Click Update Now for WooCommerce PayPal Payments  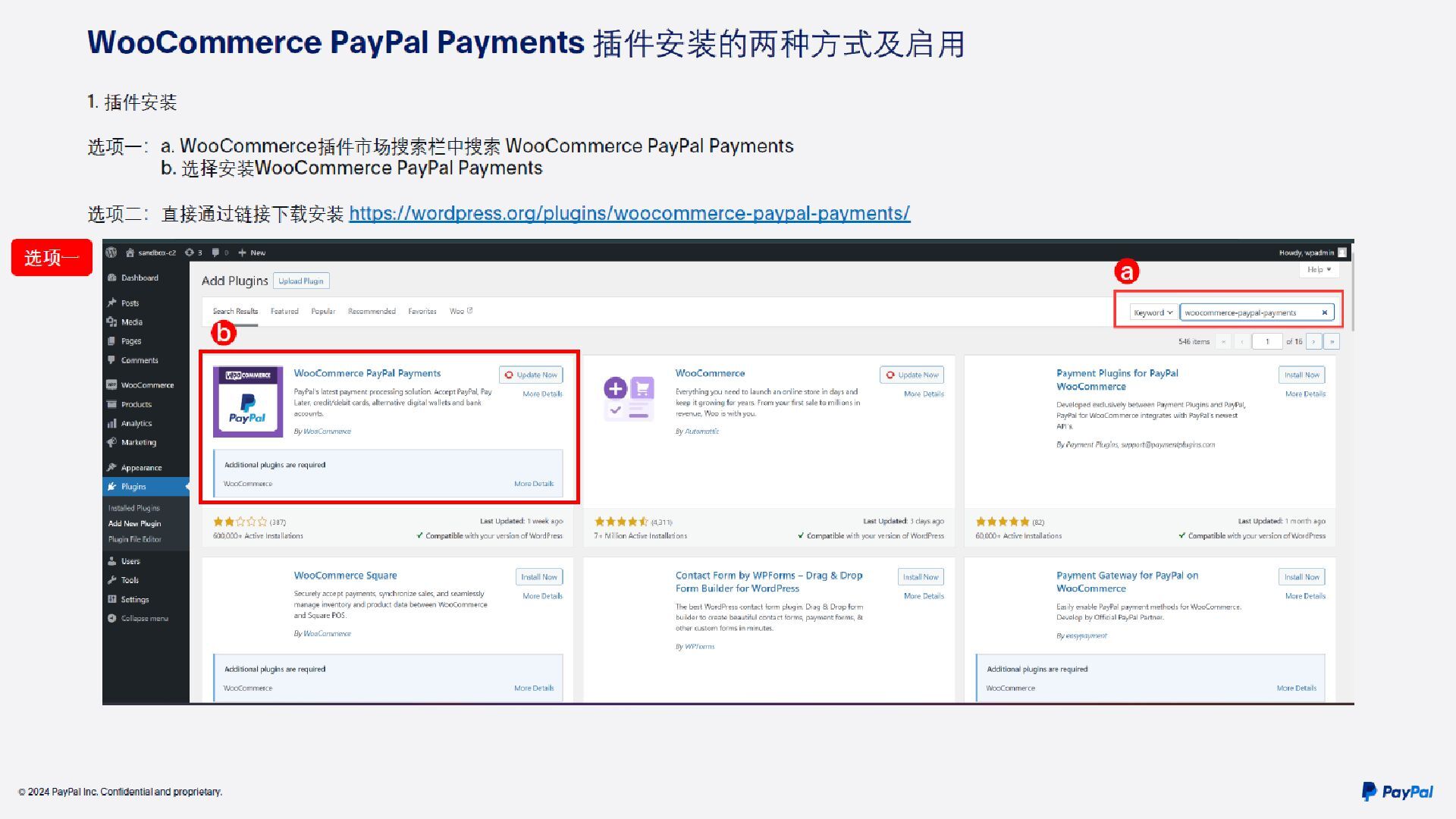531,375
